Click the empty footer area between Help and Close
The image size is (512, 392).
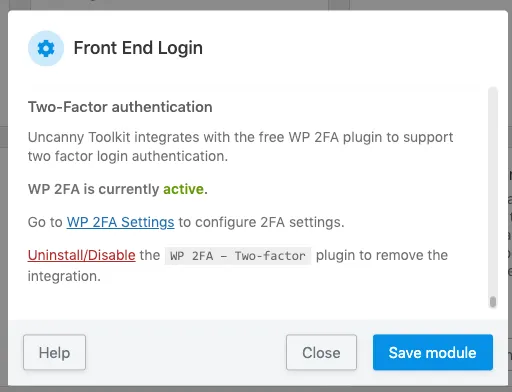[x=186, y=352]
